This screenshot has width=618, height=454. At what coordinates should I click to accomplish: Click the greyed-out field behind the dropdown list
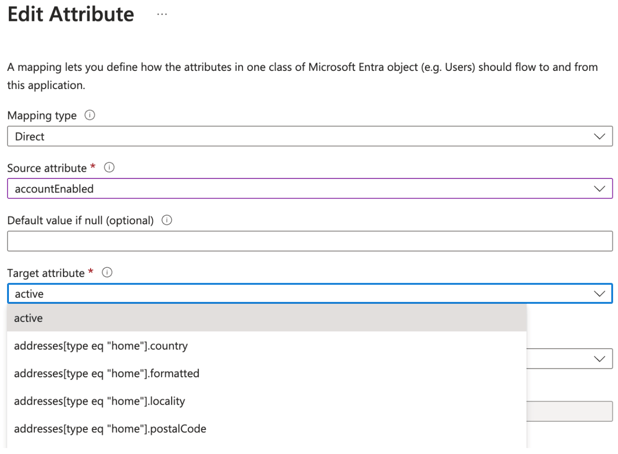click(x=570, y=411)
